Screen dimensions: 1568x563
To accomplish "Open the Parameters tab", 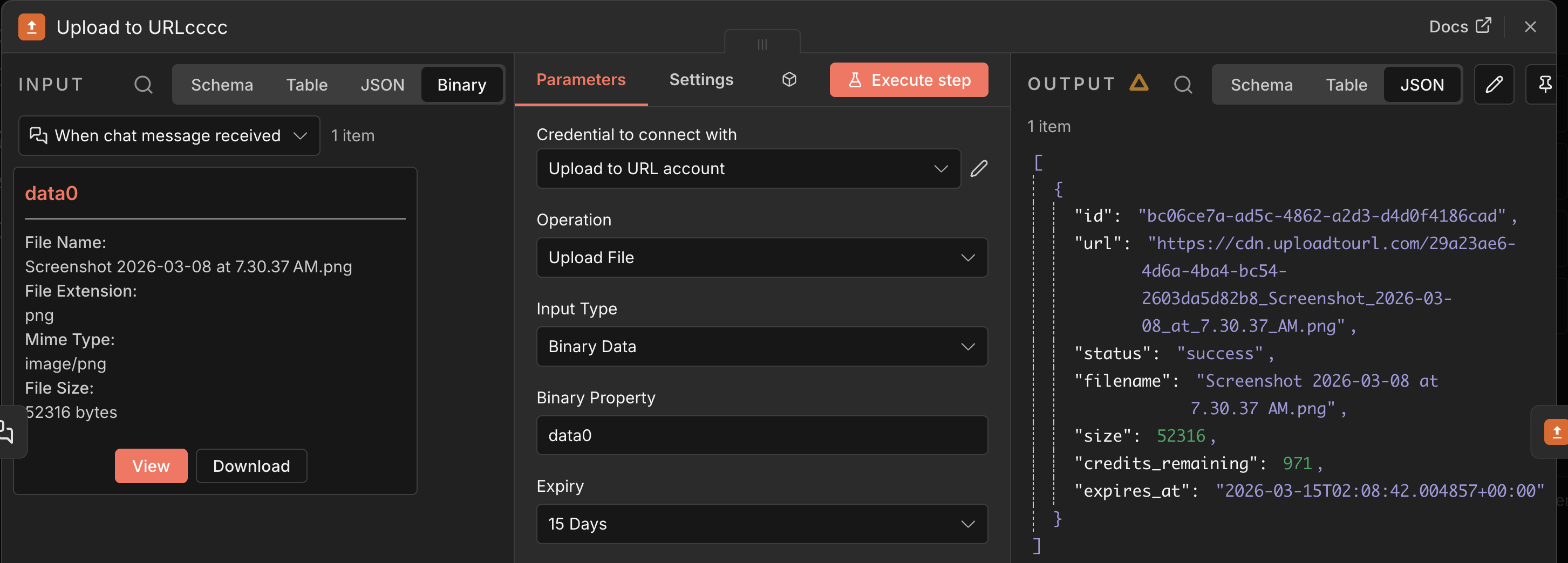I will point(581,80).
